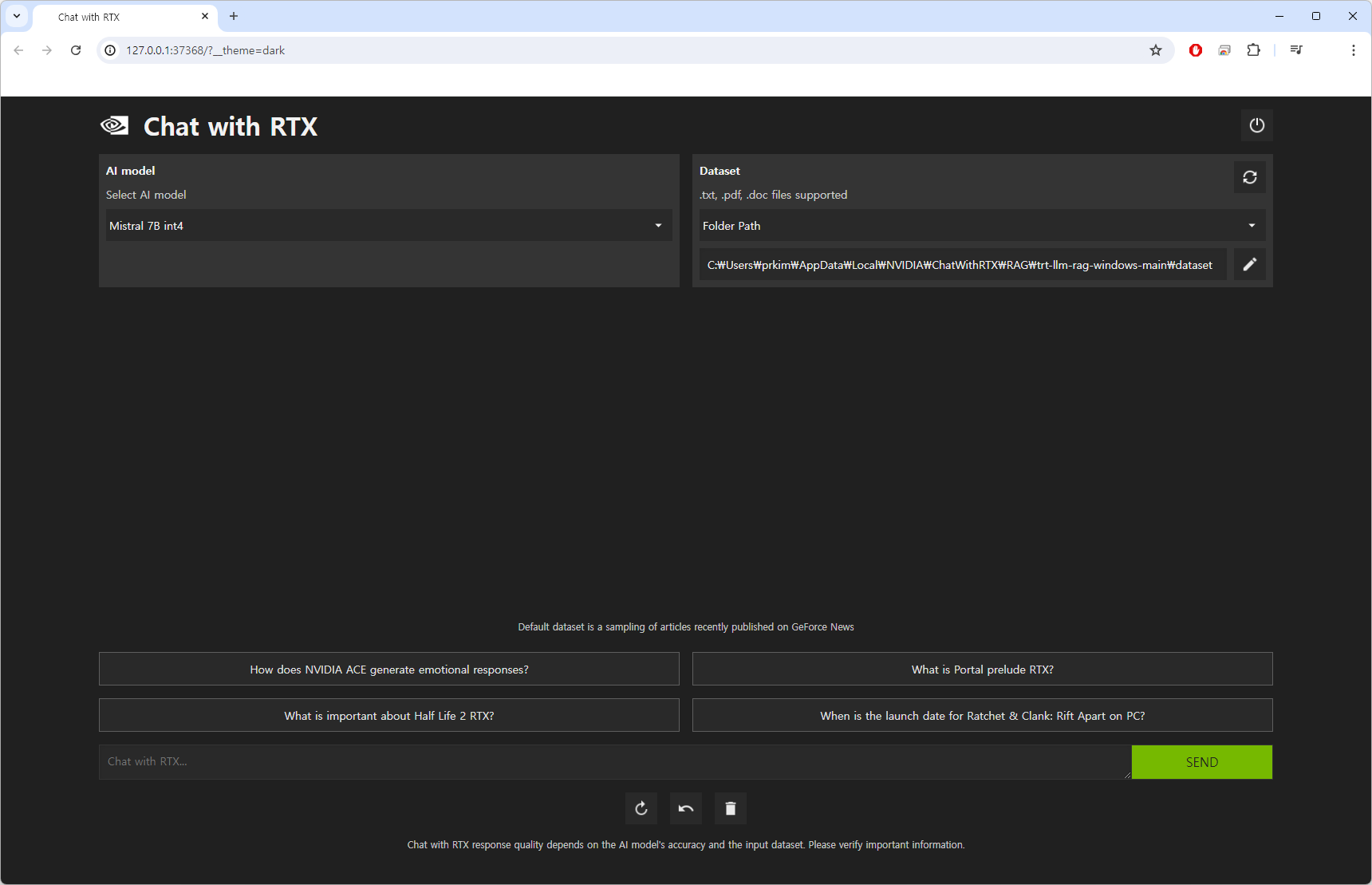Click the power shutdown icon in Chat with RTX
This screenshot has width=1372, height=885.
pos(1256,125)
